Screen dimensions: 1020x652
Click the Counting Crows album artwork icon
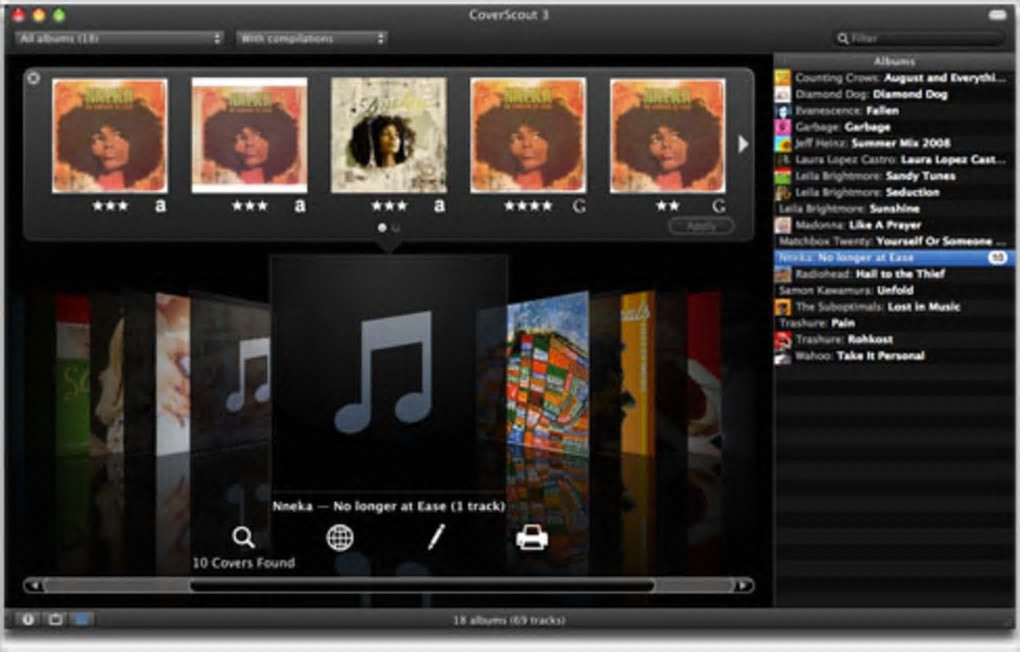(x=783, y=78)
